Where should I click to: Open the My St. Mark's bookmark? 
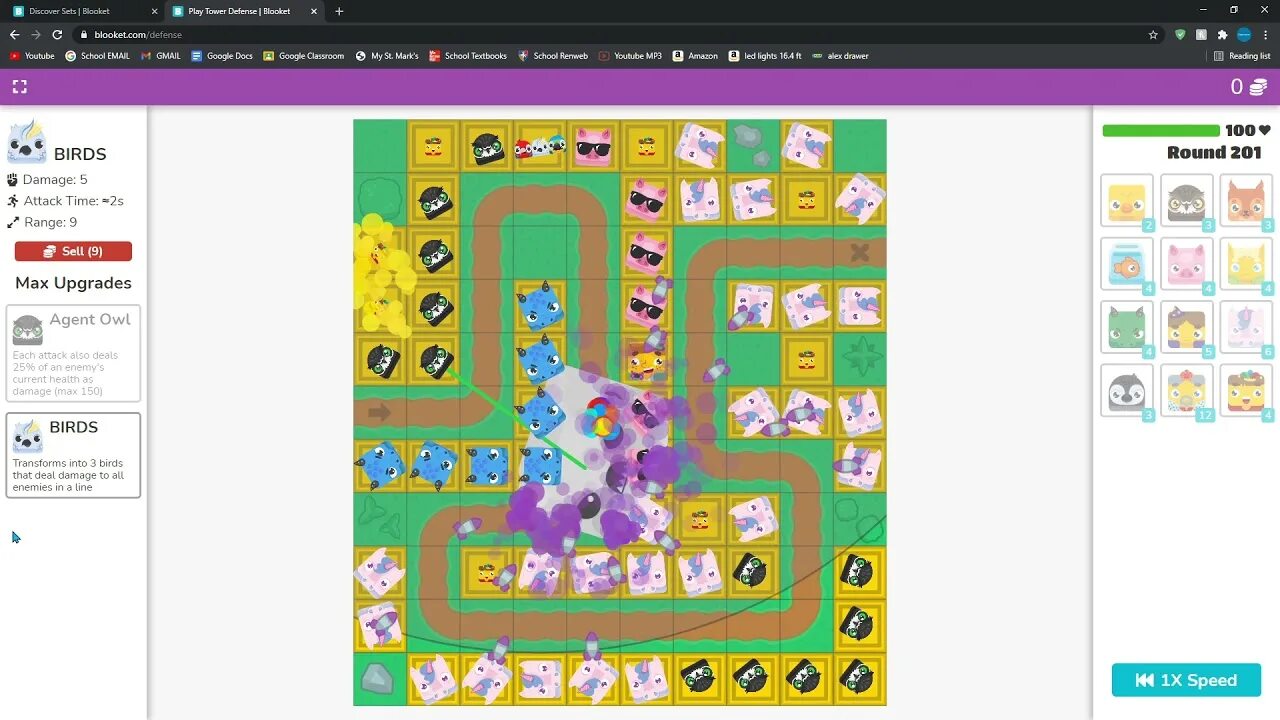tap(387, 56)
